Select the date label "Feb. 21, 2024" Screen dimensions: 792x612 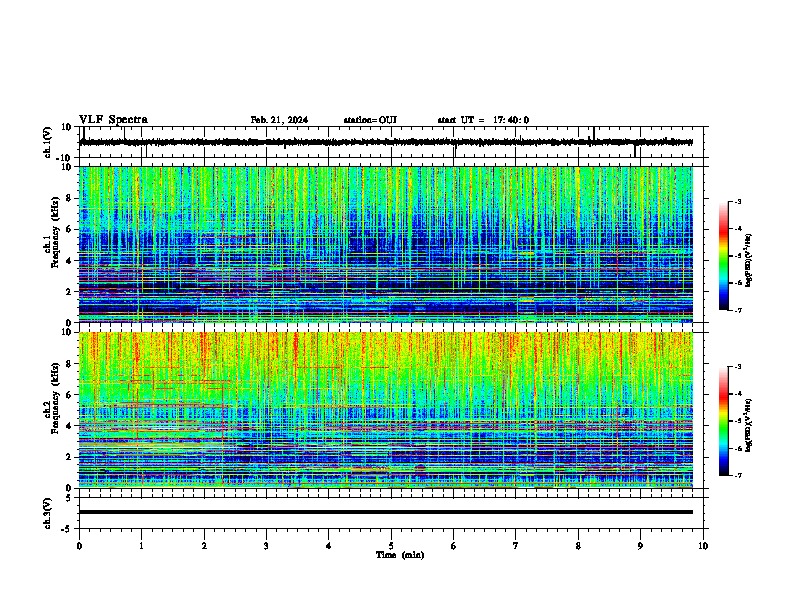[279, 120]
